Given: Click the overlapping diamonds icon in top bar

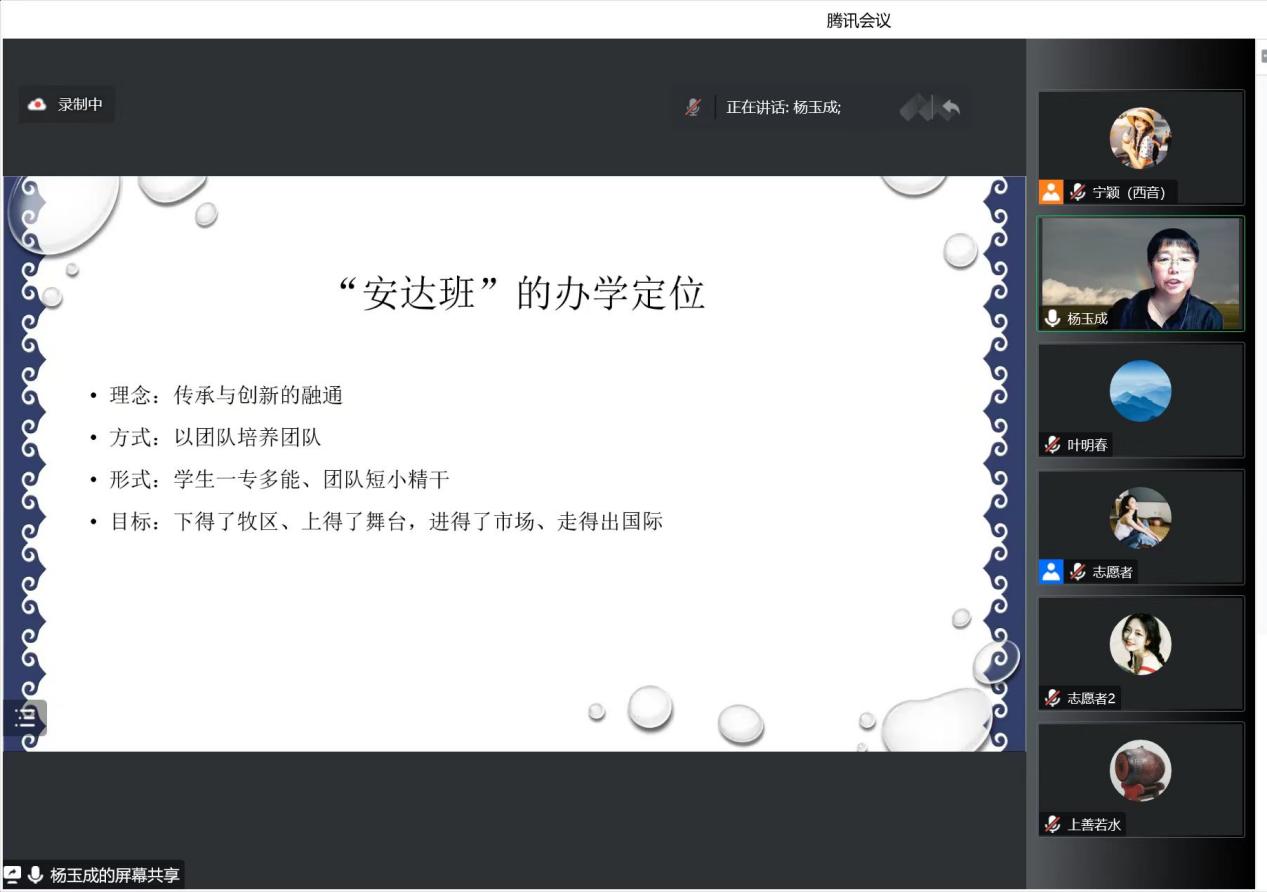Looking at the screenshot, I should pyautogui.click(x=916, y=107).
